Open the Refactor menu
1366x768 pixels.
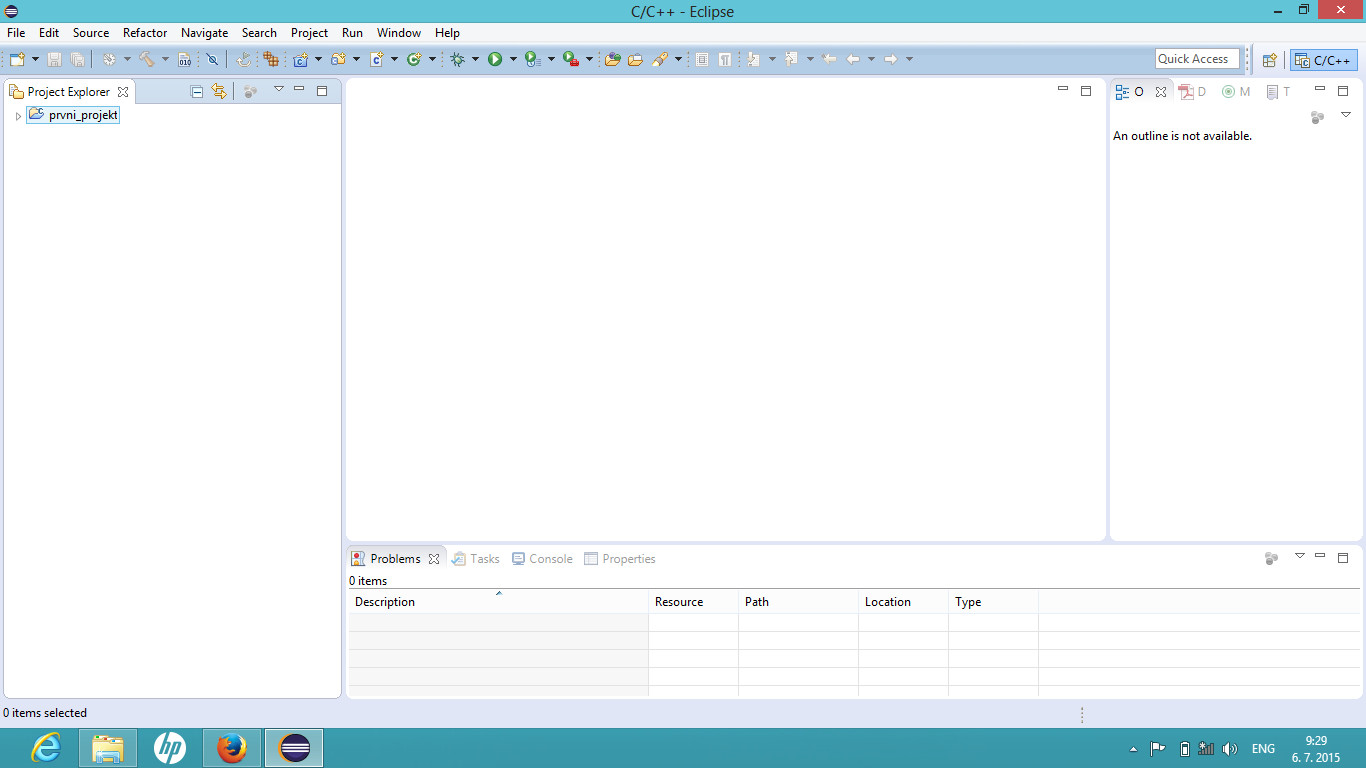tap(145, 33)
